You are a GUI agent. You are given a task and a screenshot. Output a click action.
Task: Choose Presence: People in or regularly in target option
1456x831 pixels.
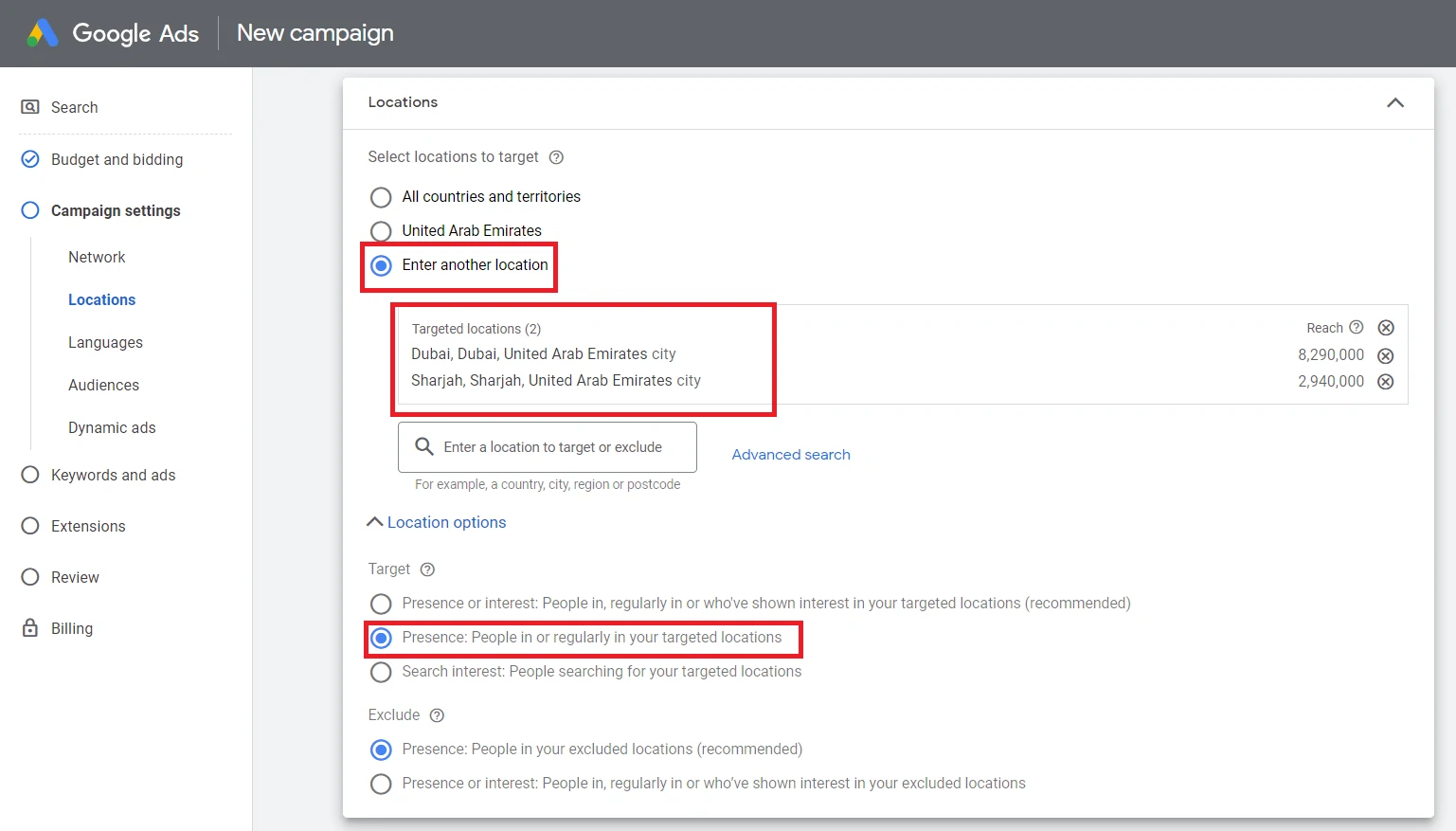click(381, 638)
